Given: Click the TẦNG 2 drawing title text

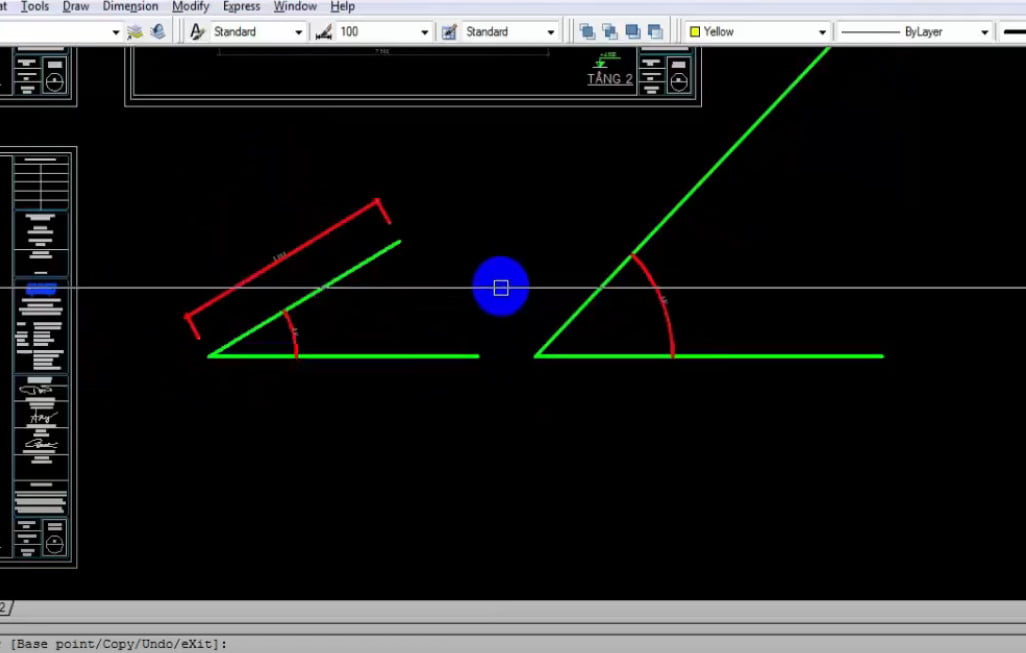Looking at the screenshot, I should [x=610, y=79].
